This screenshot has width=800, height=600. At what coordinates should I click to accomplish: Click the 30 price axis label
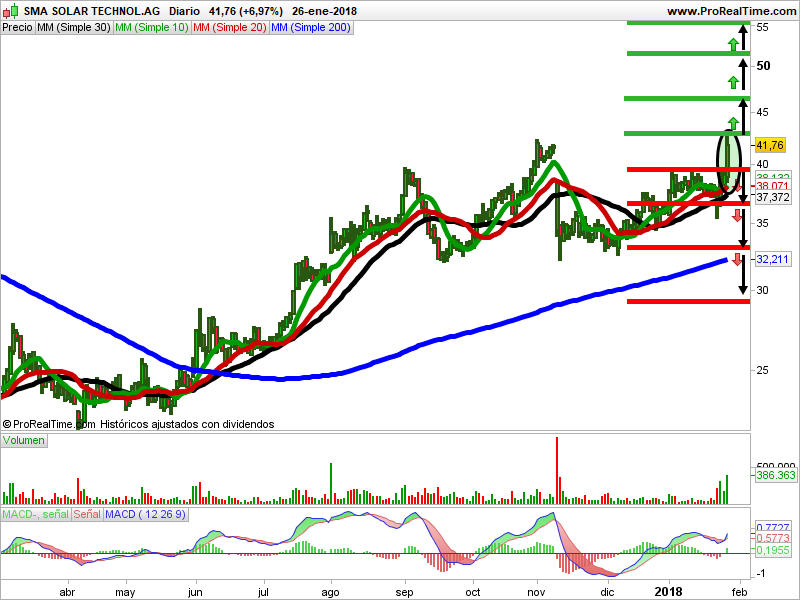[x=762, y=290]
